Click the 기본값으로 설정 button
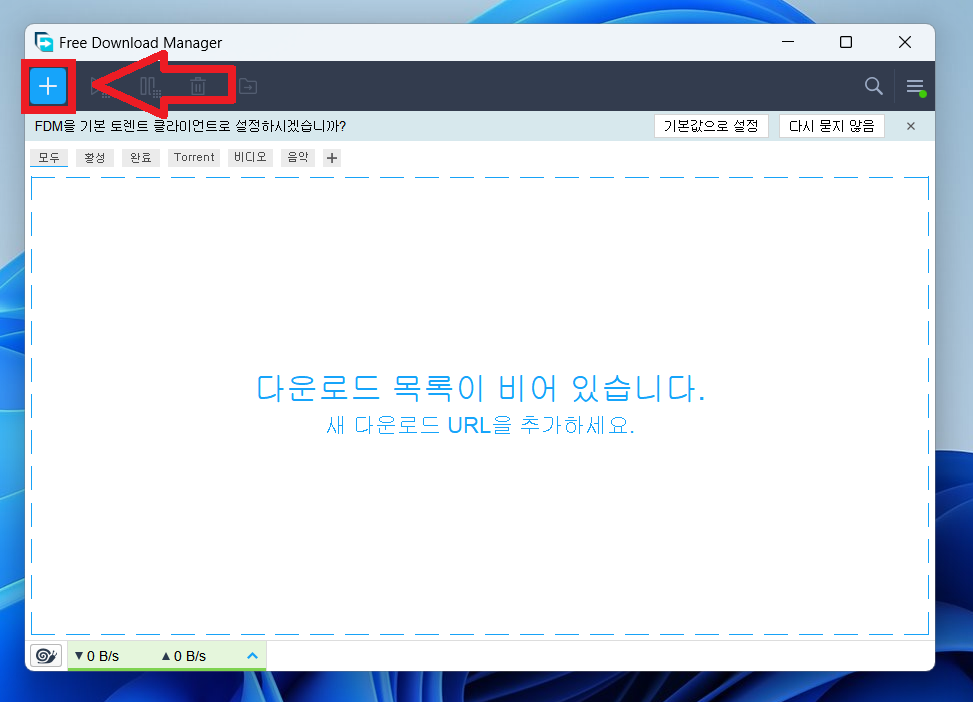Screen dimensions: 973x702 click(x=711, y=126)
